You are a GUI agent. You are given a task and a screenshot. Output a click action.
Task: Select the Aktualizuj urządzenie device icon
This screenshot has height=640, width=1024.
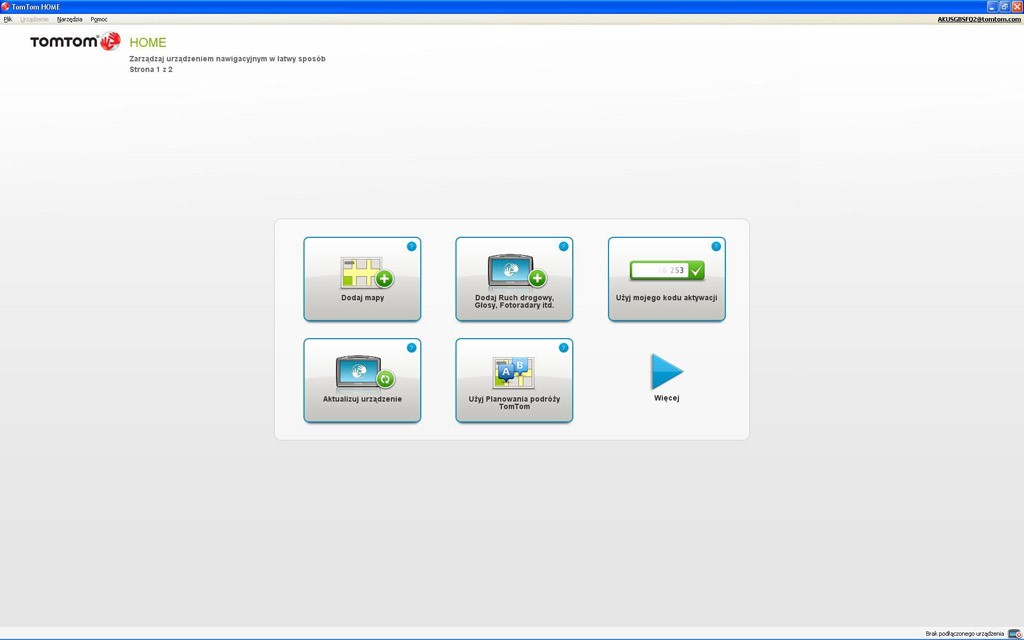point(364,373)
